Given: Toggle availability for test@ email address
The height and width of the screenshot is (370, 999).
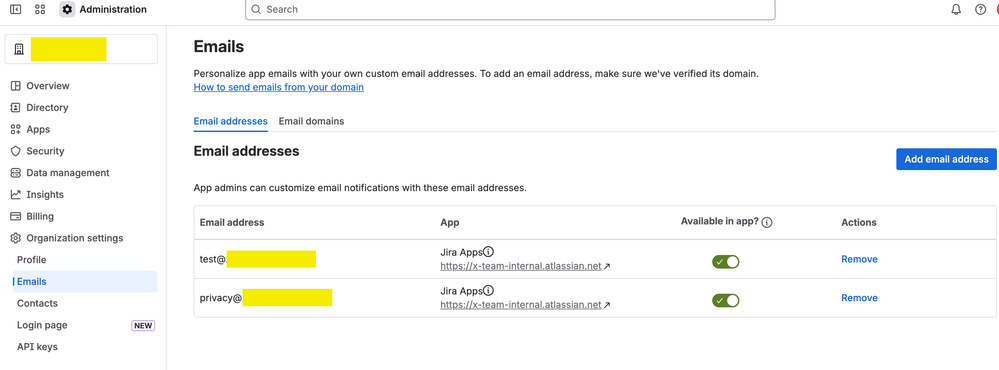Looking at the screenshot, I should (726, 261).
